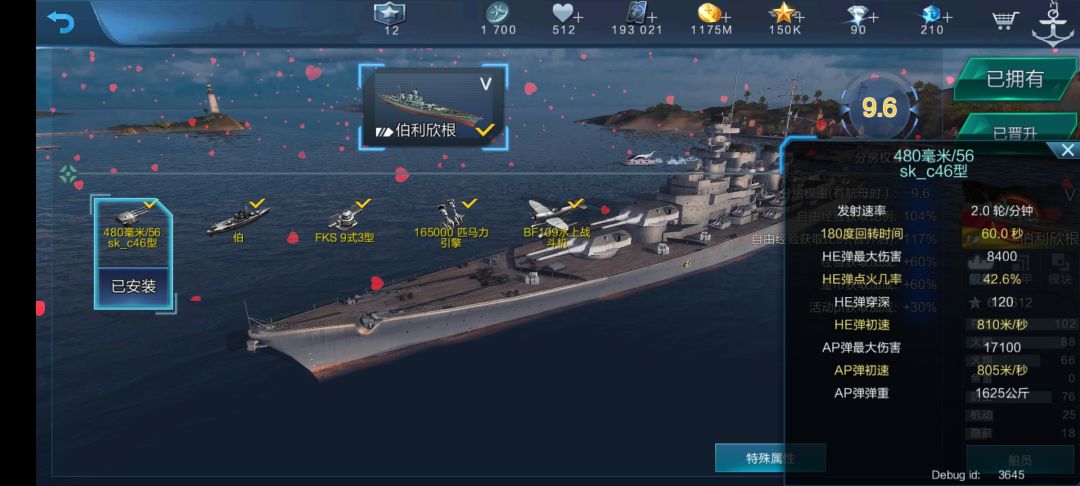Screen dimensions: 1080x486
Task: Open the 特殊属性 special attributes tab
Action: click(770, 458)
